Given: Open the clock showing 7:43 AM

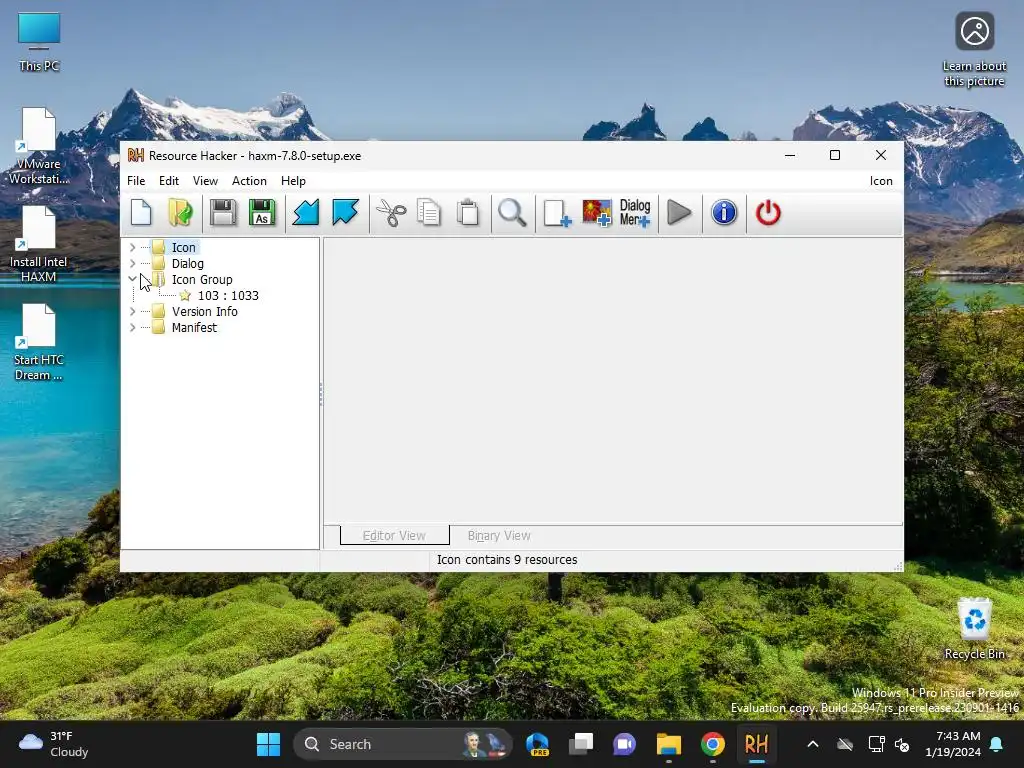Looking at the screenshot, I should (x=953, y=744).
